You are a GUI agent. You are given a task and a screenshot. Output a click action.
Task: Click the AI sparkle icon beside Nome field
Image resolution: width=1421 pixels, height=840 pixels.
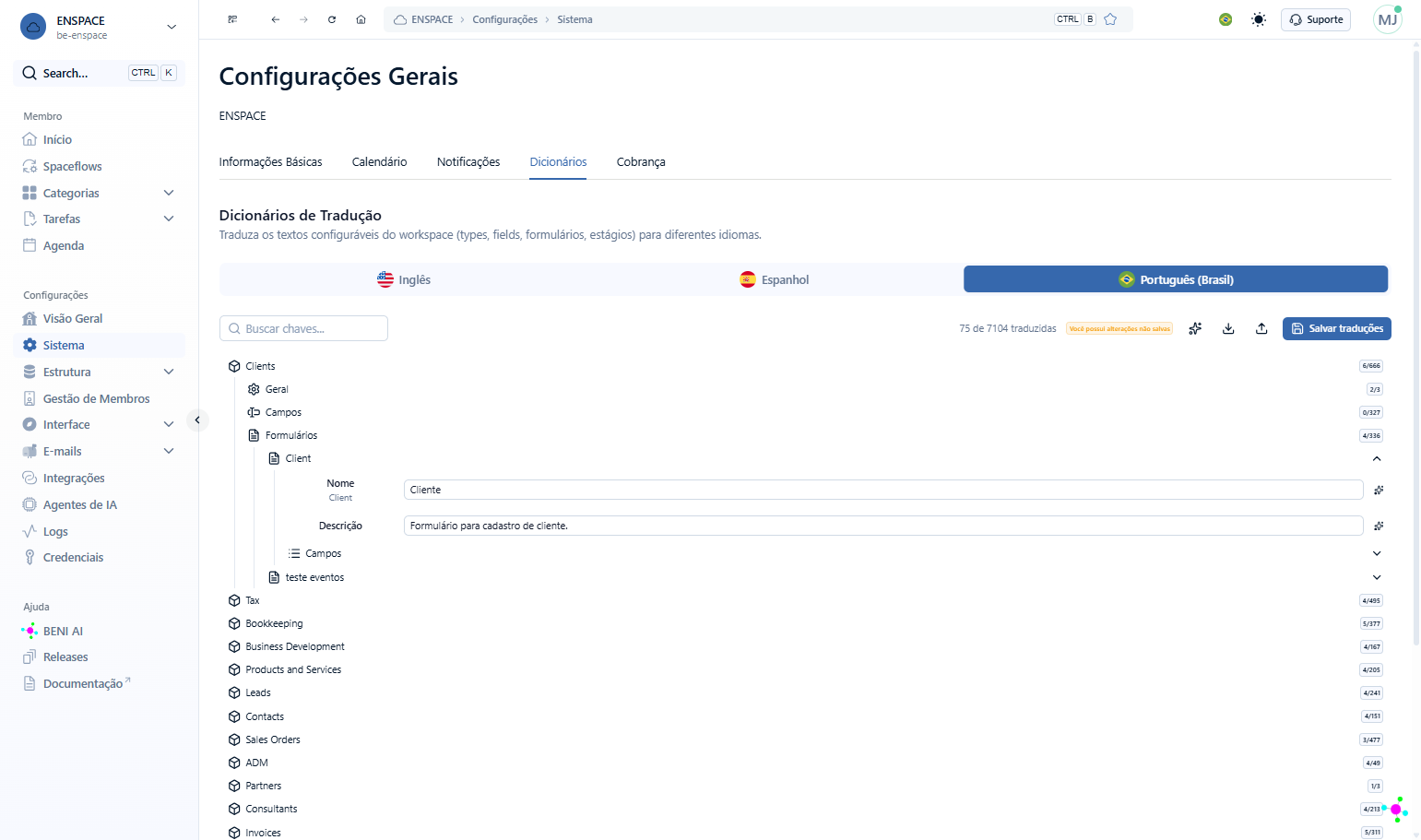[x=1379, y=490]
